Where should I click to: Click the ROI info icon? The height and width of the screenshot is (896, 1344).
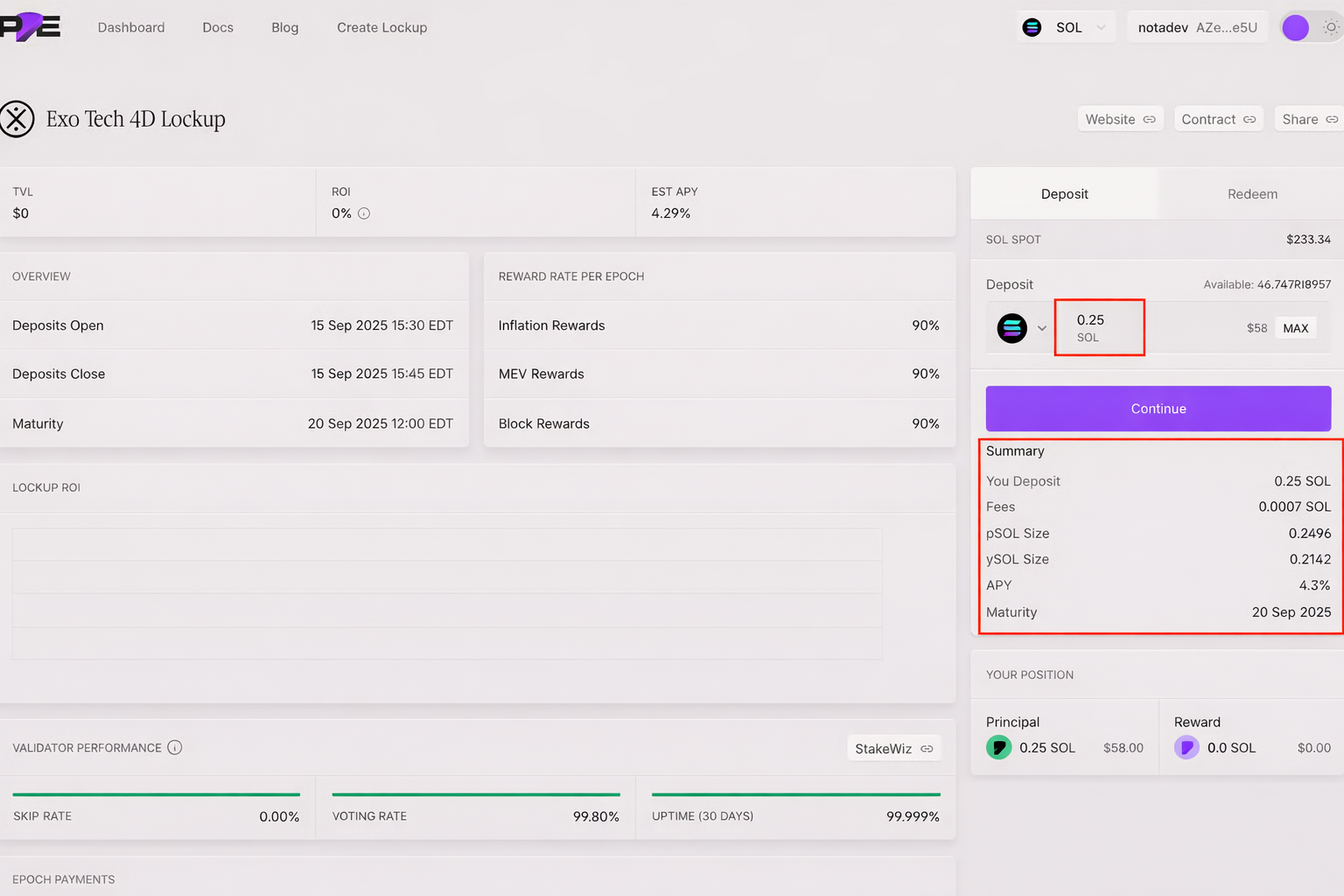point(364,213)
